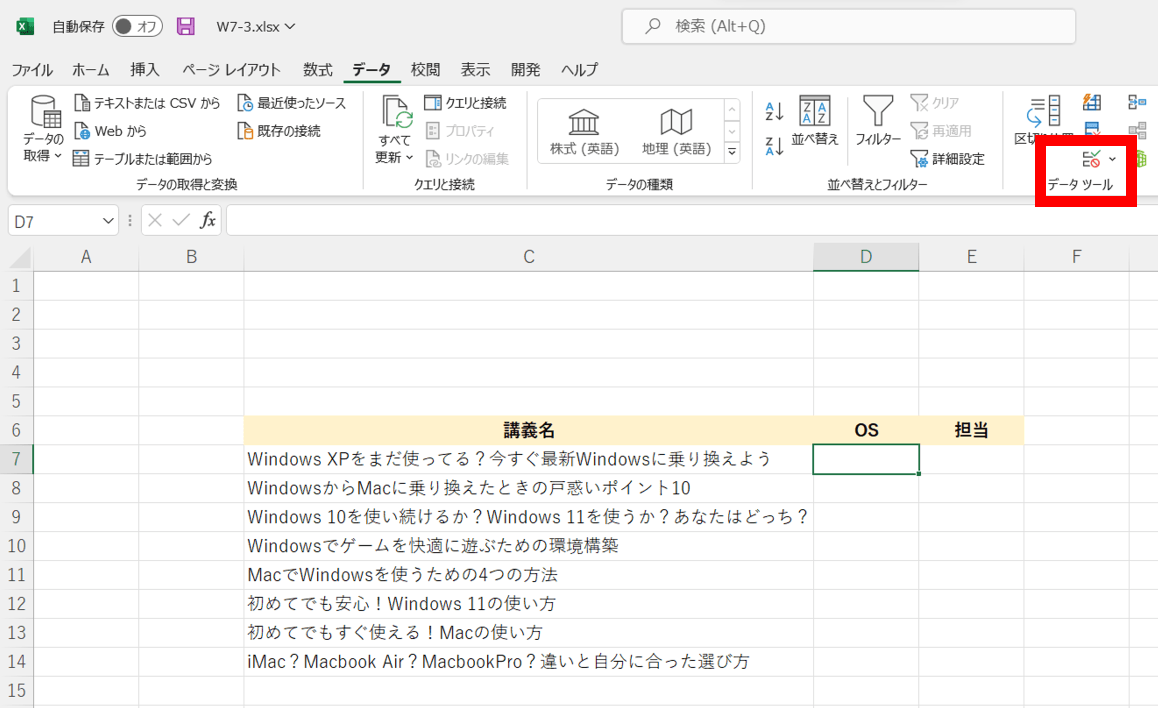Click the consolidate data icon
This screenshot has width=1158, height=708.
pyautogui.click(x=1137, y=103)
